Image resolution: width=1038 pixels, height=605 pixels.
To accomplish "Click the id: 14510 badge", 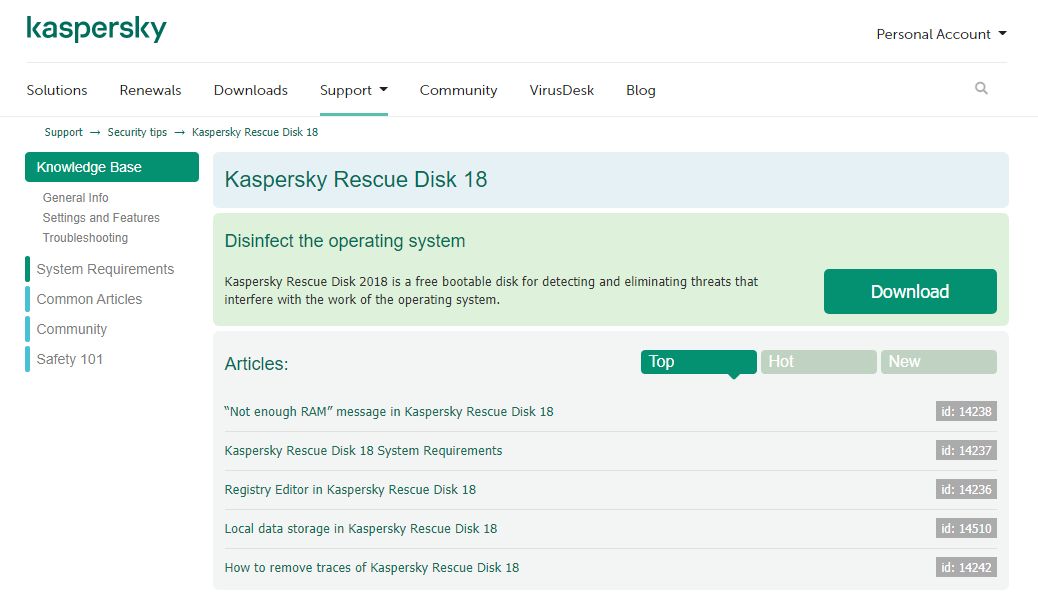I will click(966, 528).
